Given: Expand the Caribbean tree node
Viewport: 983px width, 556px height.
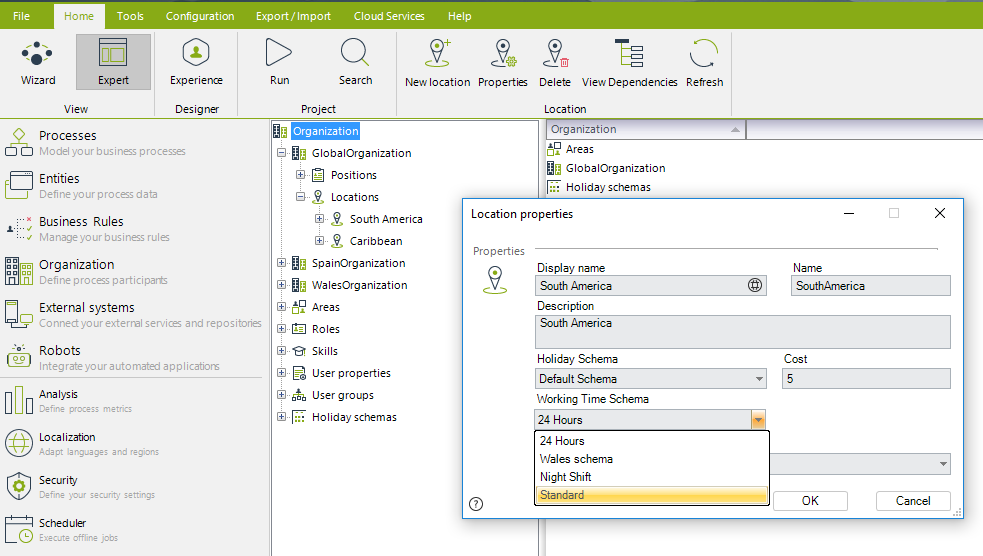Looking at the screenshot, I should click(x=319, y=241).
